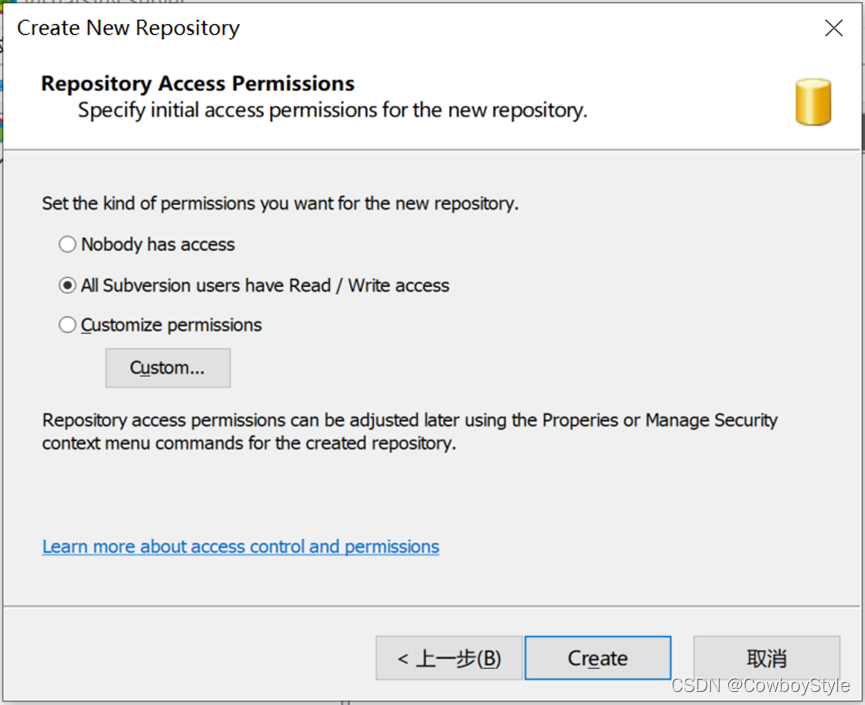Click the "Specify initial access permissions" subtitle
This screenshot has height=705, width=865.
[x=332, y=110]
